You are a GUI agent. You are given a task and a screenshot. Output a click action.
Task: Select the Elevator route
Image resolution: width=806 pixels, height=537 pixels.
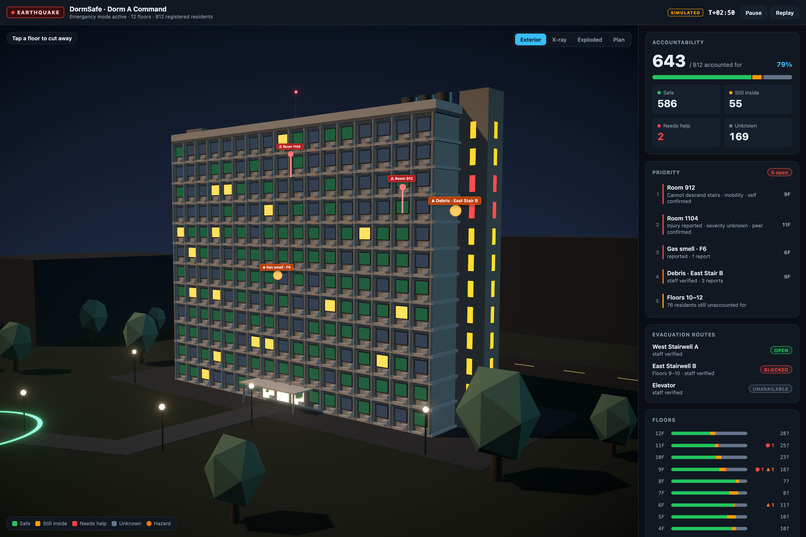pyautogui.click(x=722, y=388)
